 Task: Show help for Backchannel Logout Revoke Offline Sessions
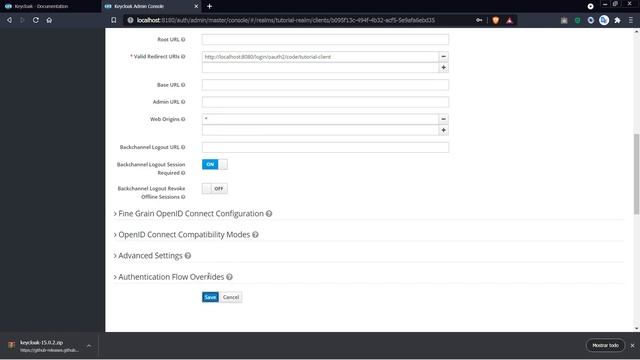183,197
